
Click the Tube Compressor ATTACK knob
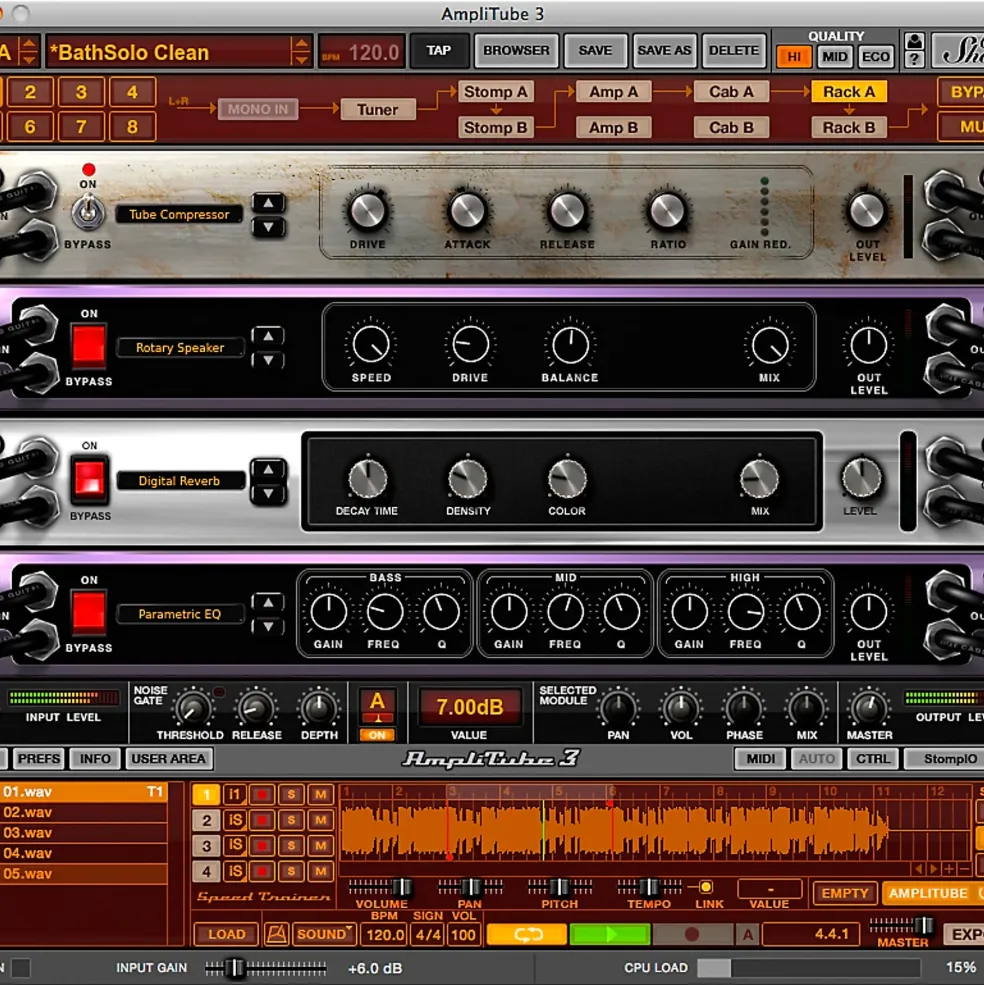[x=467, y=210]
